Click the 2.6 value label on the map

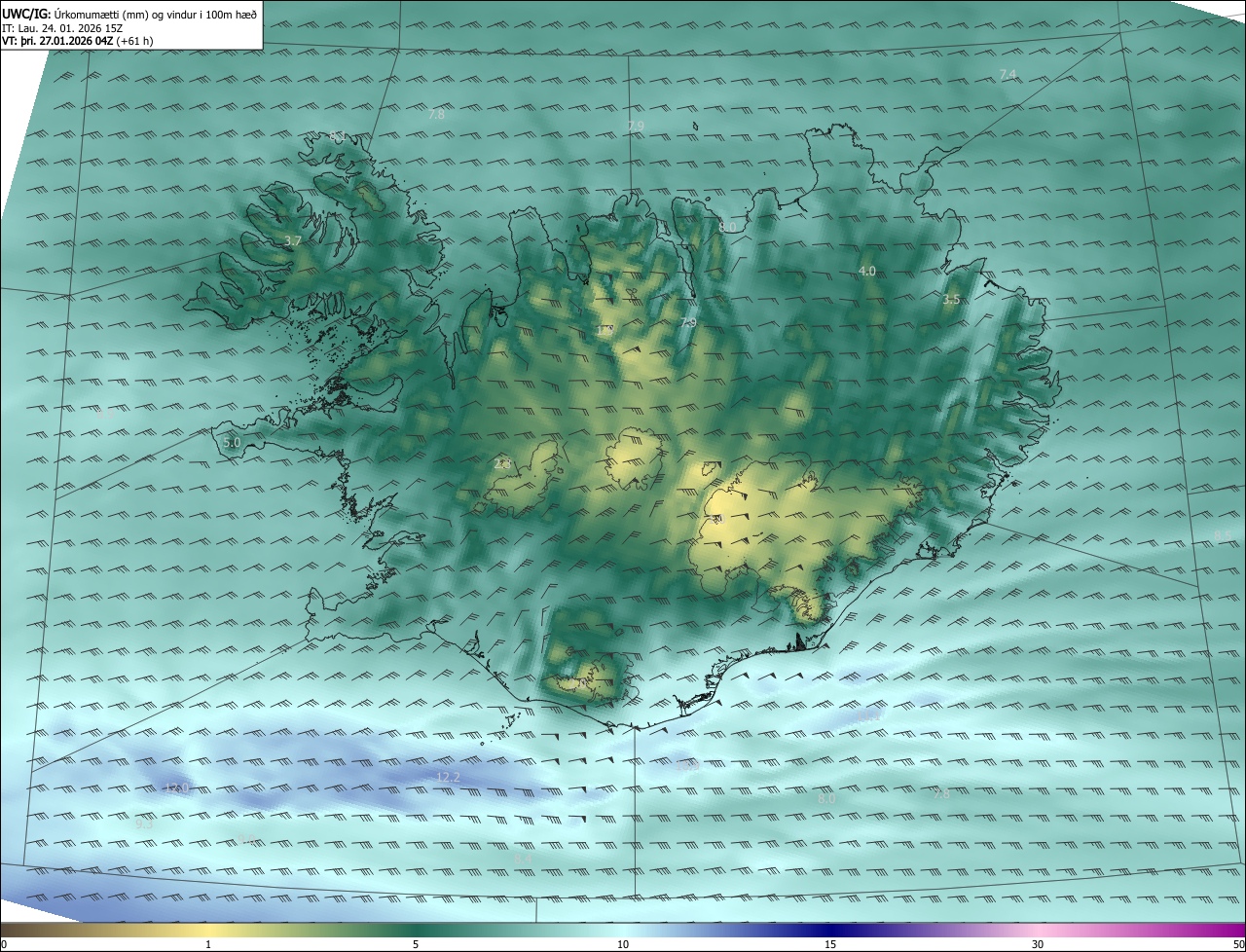point(502,464)
